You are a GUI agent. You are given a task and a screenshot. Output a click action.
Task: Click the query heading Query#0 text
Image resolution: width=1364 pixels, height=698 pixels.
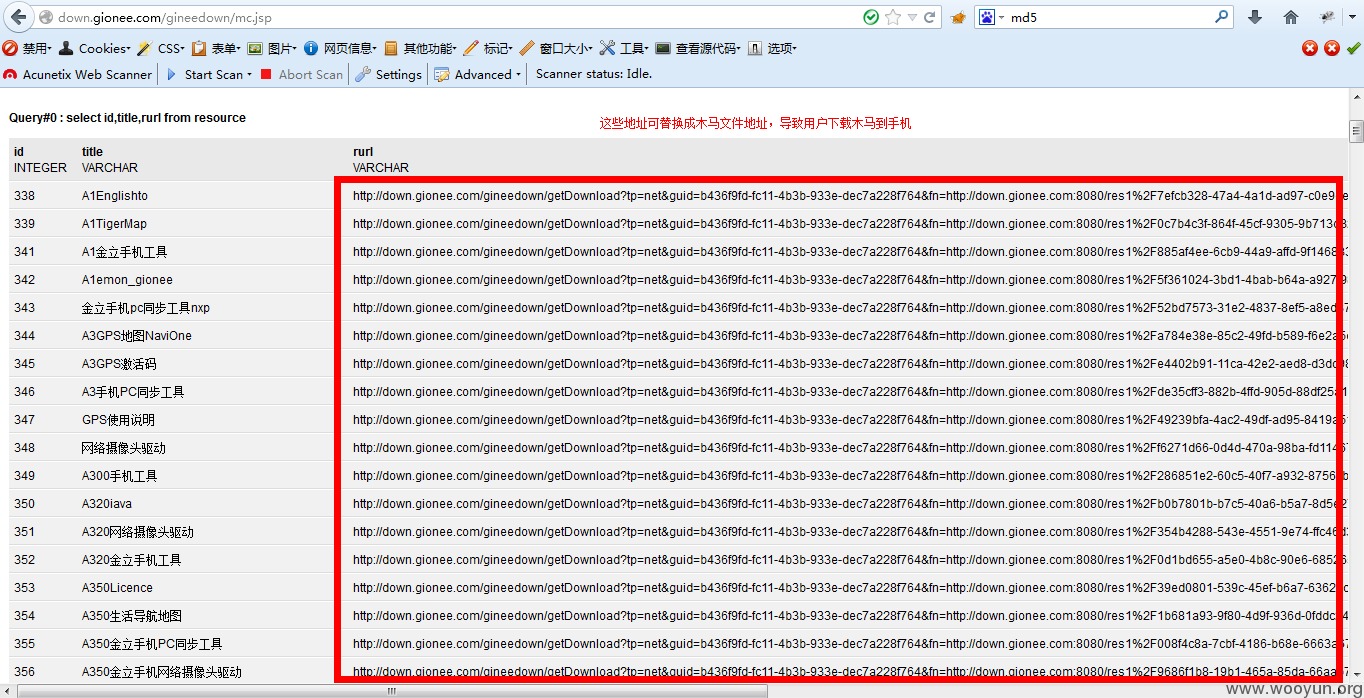(127, 118)
